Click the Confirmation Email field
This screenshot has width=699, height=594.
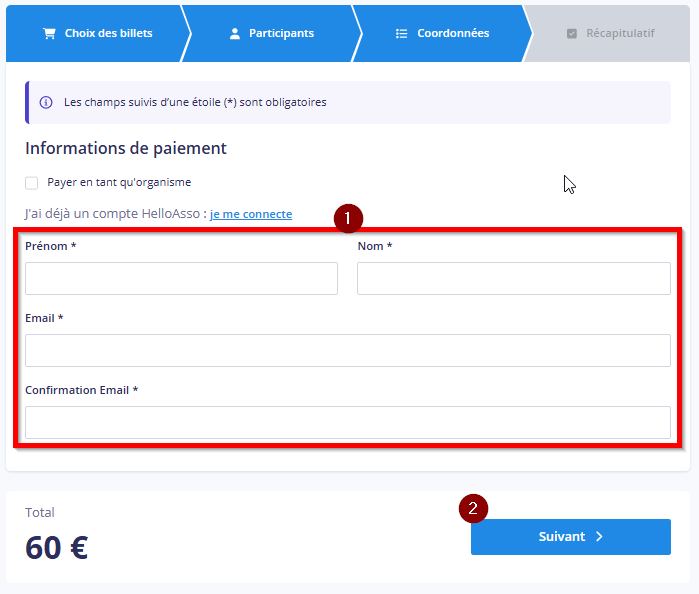point(347,422)
